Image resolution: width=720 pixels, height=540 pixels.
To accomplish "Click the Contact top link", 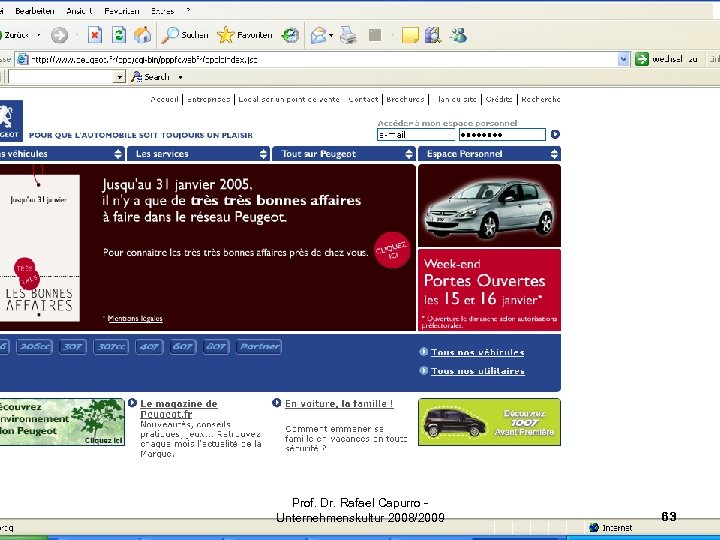I will tap(363, 99).
